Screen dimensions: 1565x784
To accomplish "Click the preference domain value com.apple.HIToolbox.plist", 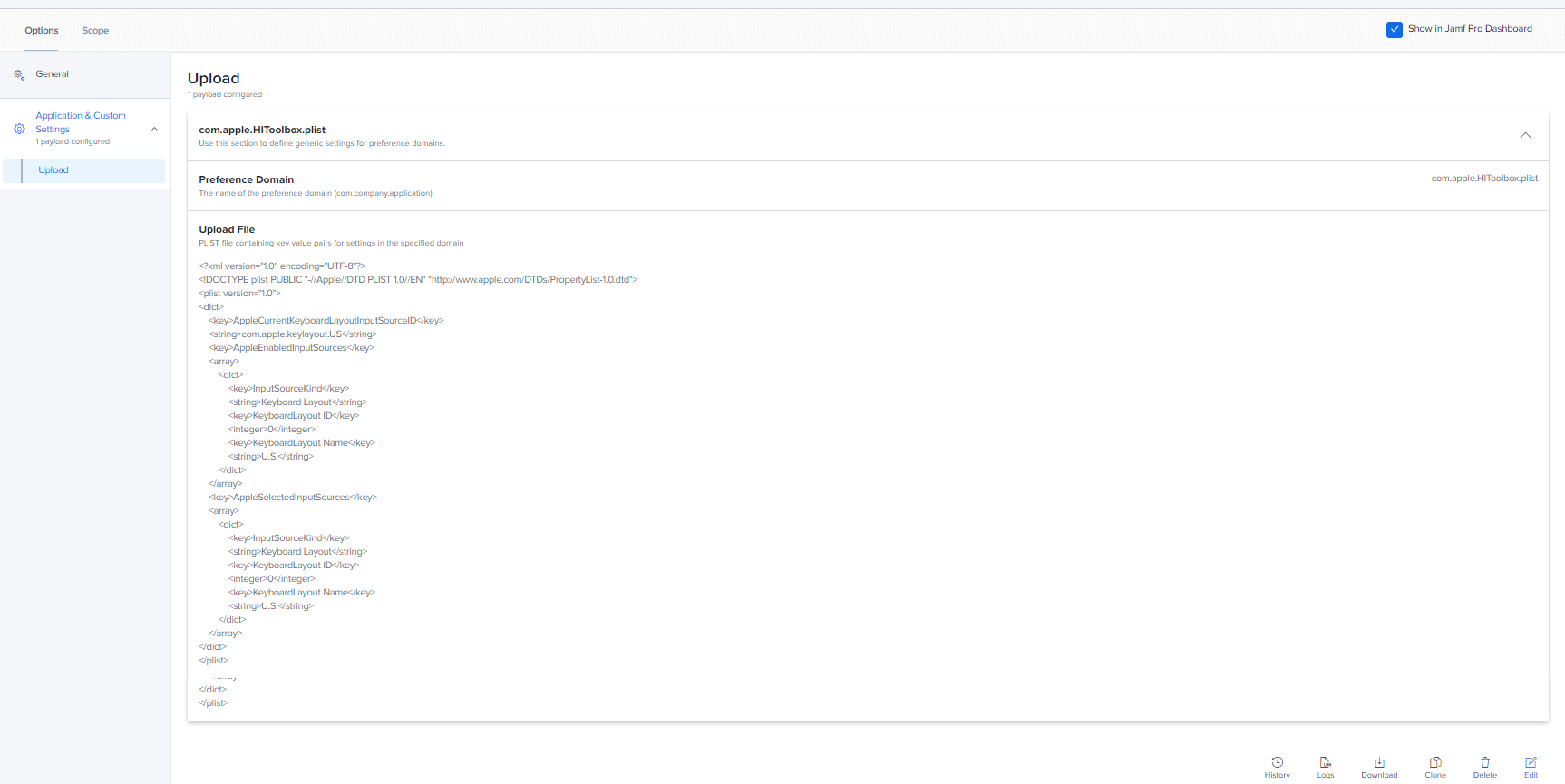I will pyautogui.click(x=1484, y=179).
